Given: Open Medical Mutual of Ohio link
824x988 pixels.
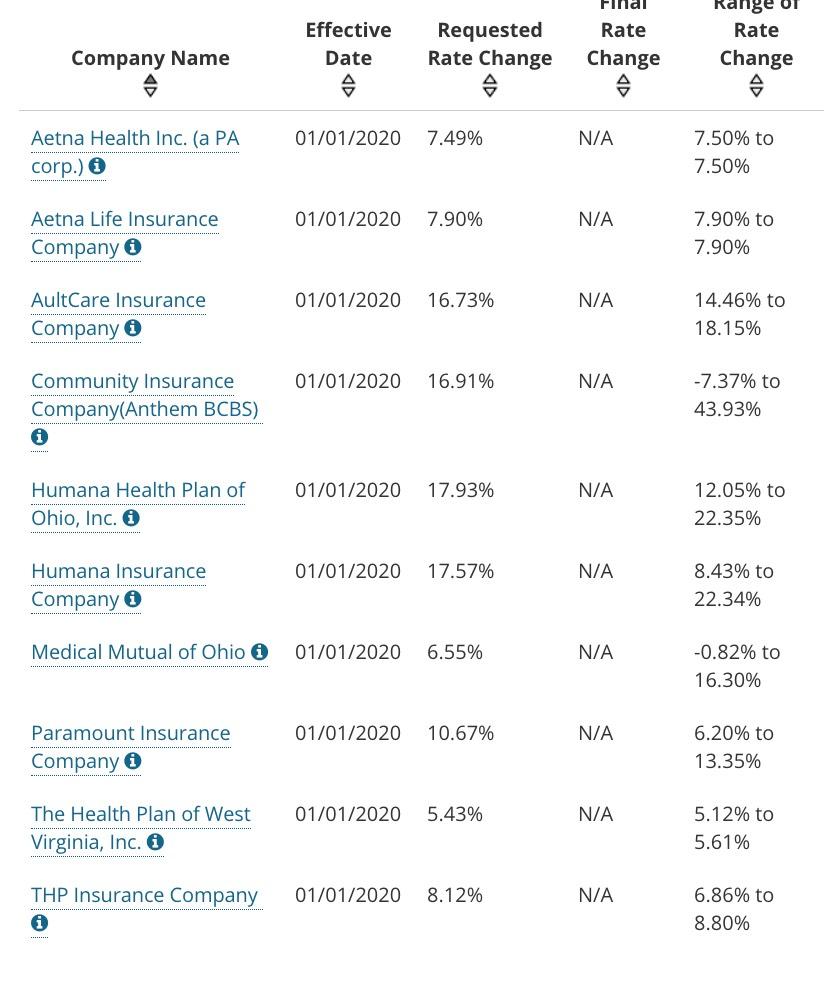Looking at the screenshot, I should [138, 652].
